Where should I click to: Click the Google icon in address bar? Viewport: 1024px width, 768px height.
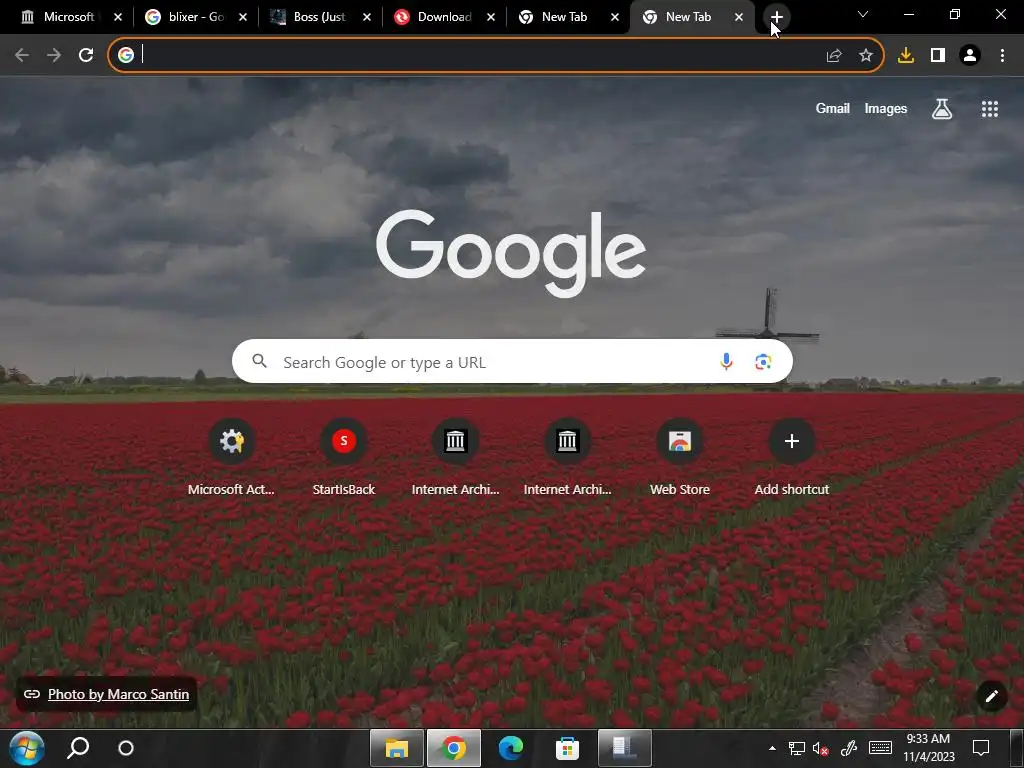(x=126, y=56)
